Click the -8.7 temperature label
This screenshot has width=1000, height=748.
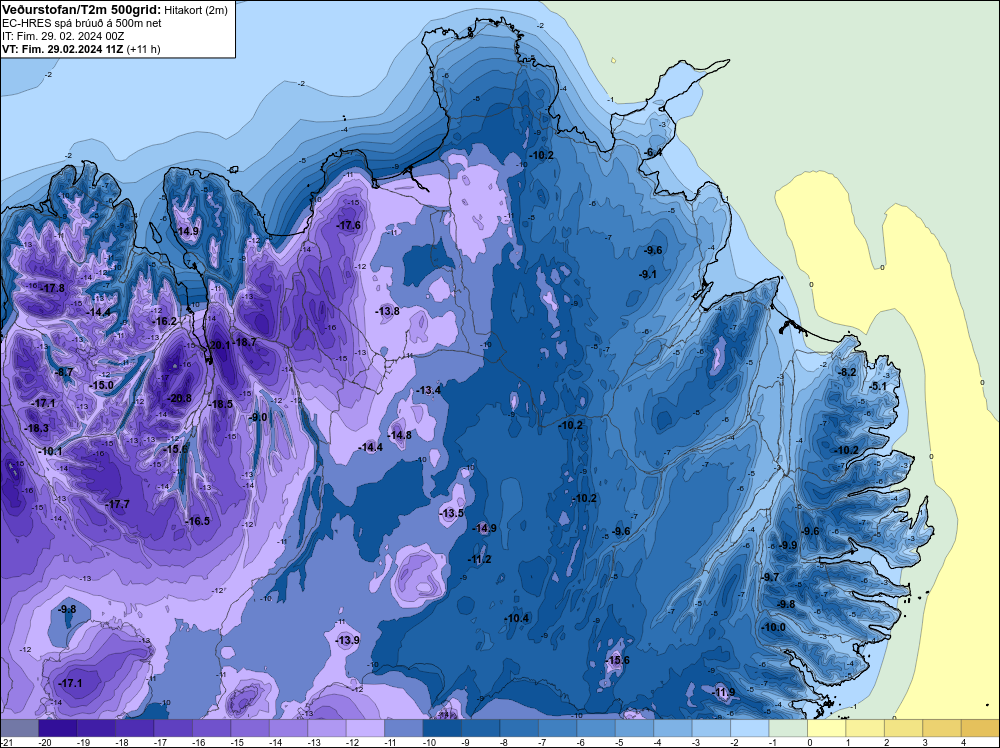[64, 372]
